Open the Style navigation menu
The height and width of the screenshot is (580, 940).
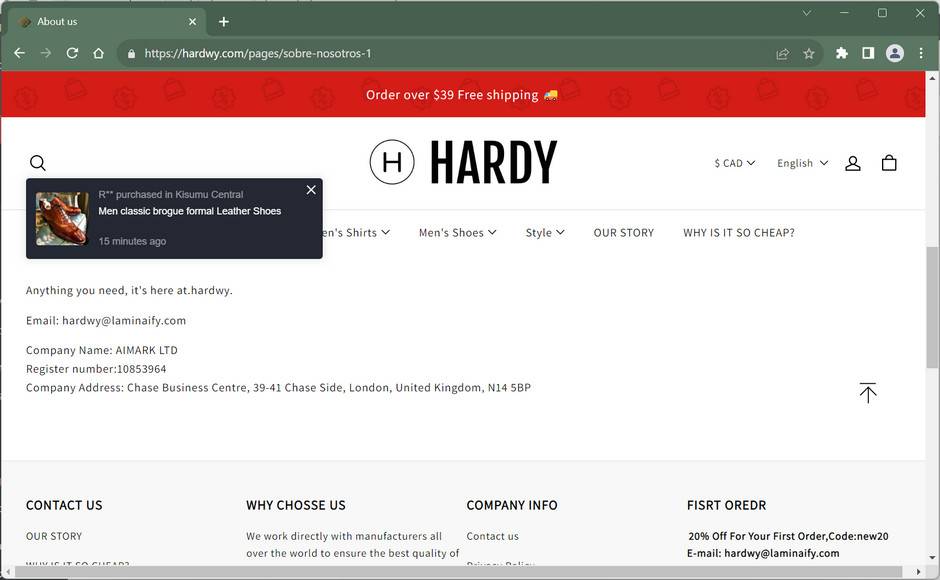click(x=544, y=232)
